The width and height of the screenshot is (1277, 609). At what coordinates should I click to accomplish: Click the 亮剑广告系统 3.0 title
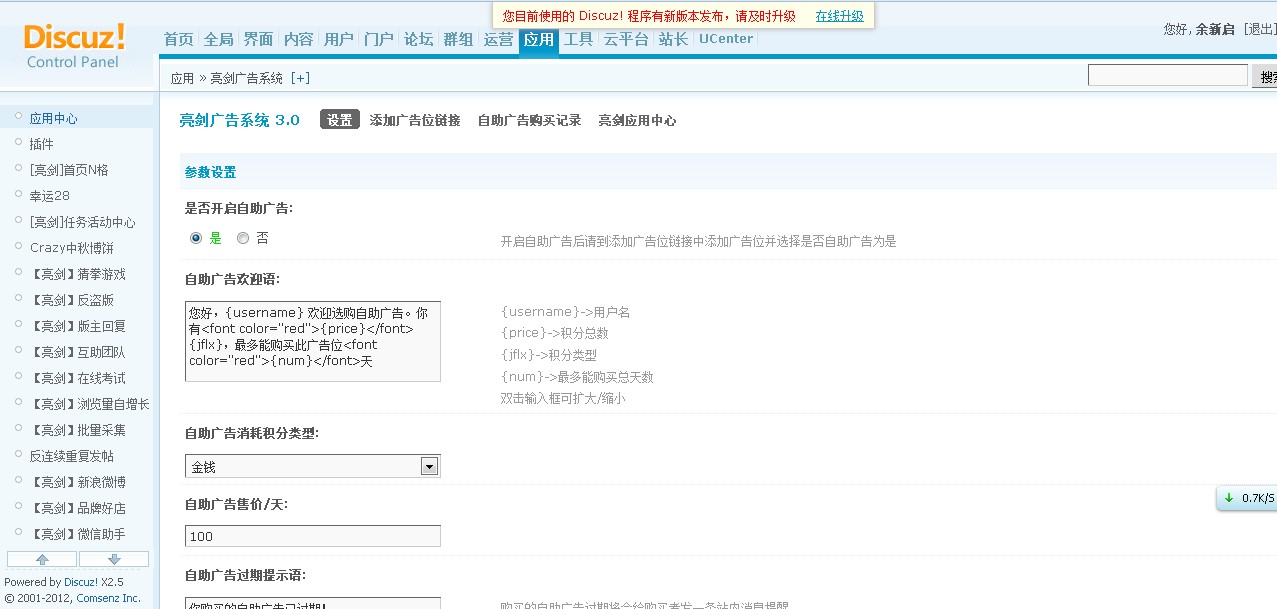(x=239, y=120)
